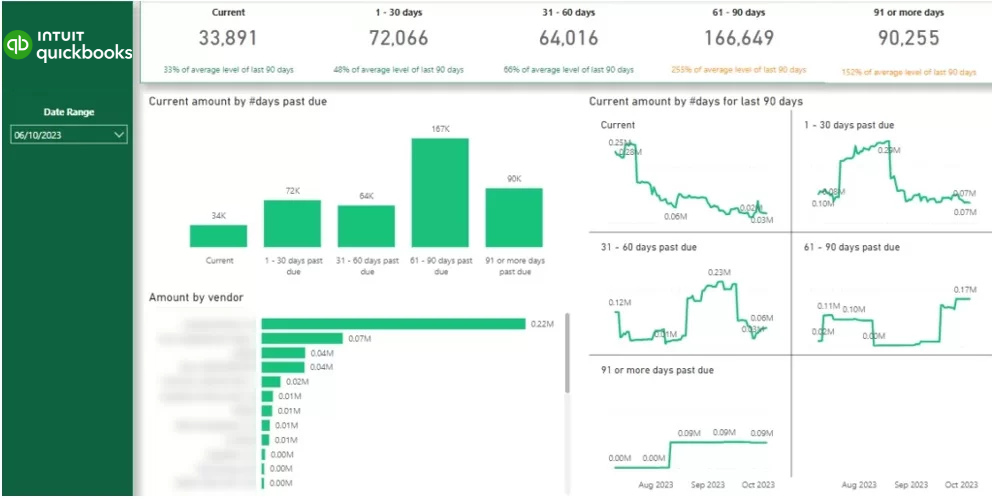Click the QuickBooks circular logo icon
992x499 pixels.
(x=18, y=45)
